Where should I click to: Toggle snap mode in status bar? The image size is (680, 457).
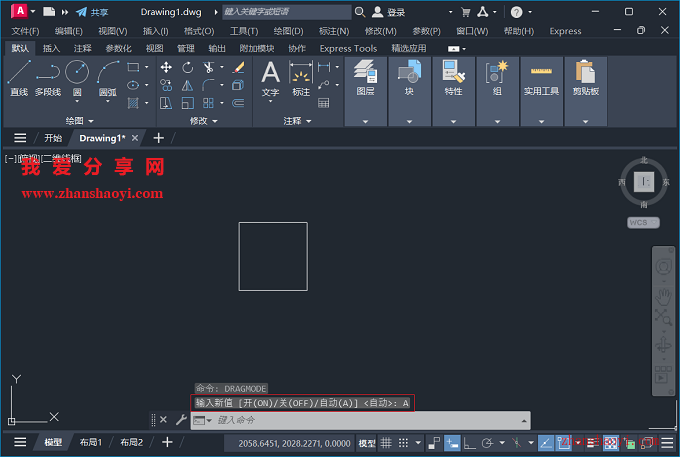403,443
